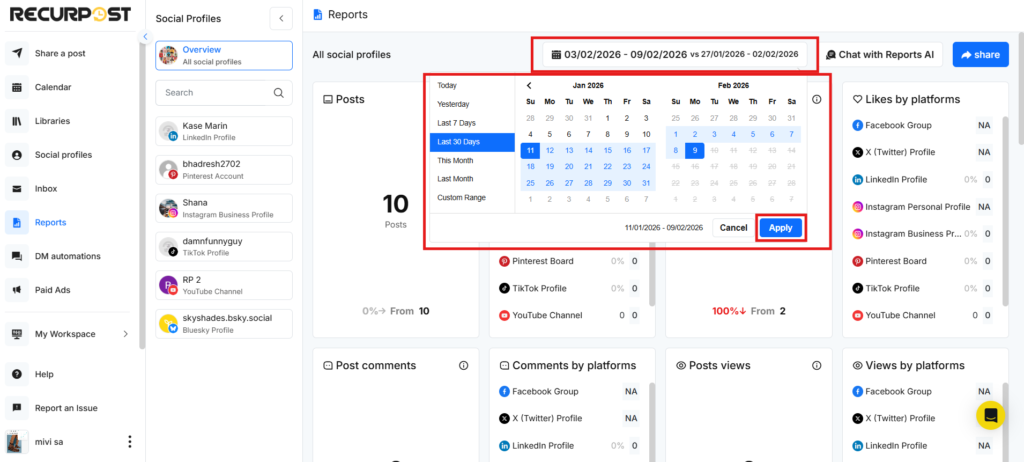Select the Today preset range
Viewport: 1024px width, 462px height.
point(472,86)
